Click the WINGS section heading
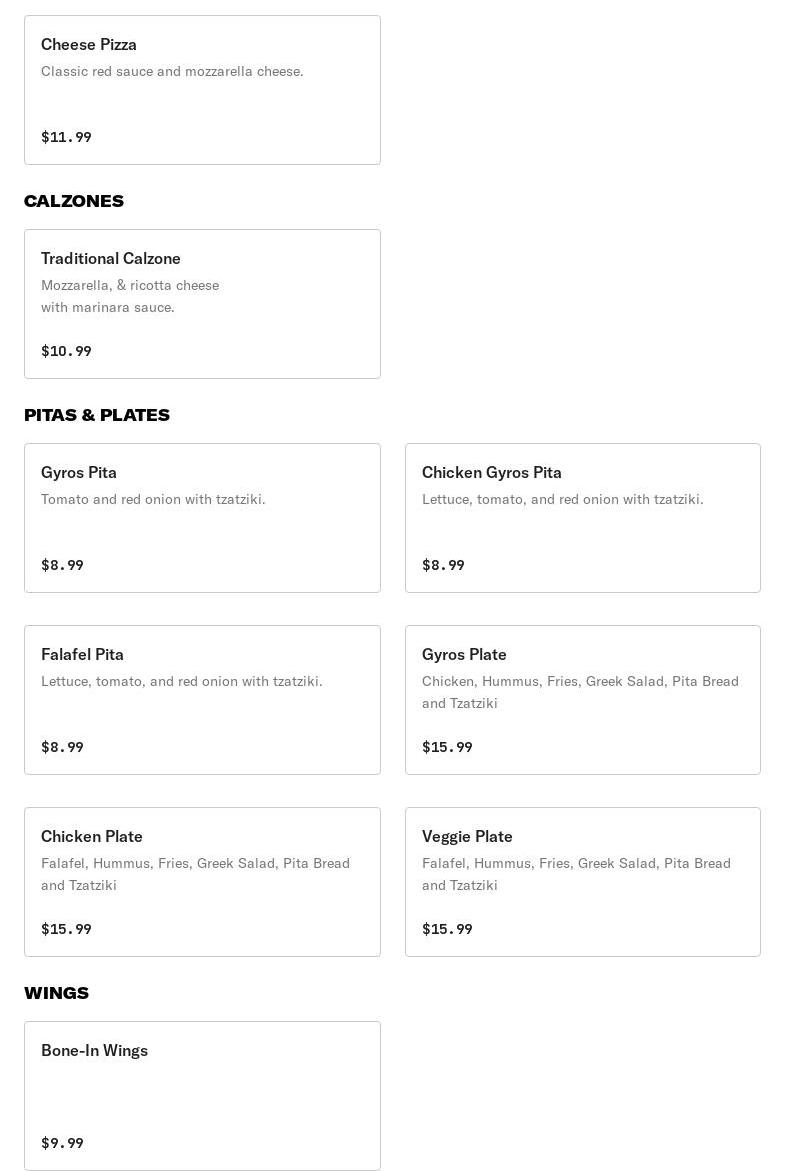The image size is (785, 1171). pyautogui.click(x=56, y=993)
